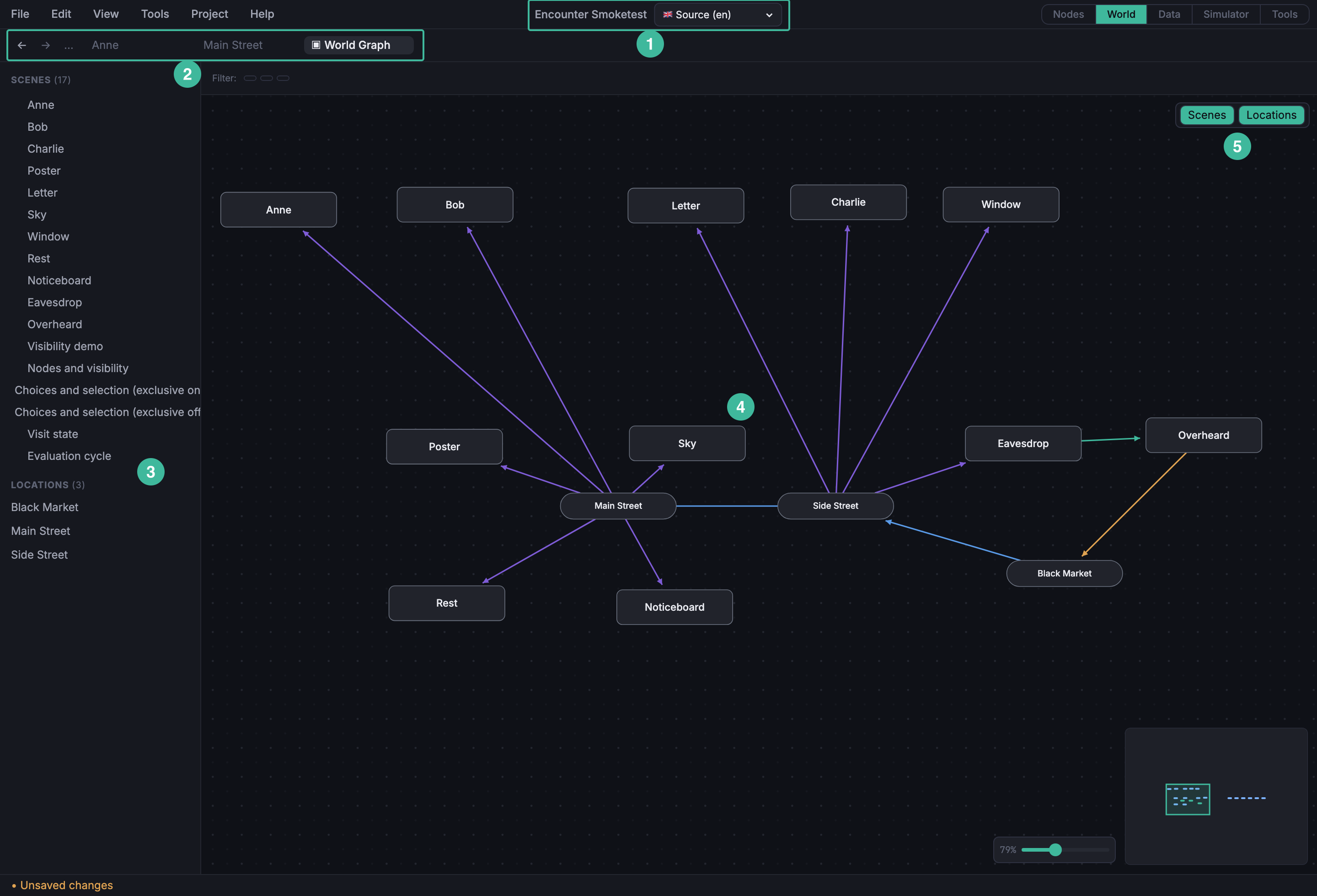Screen dimensions: 1317x896
Task: Open the Source (en) language dropdown
Action: pyautogui.click(x=717, y=15)
